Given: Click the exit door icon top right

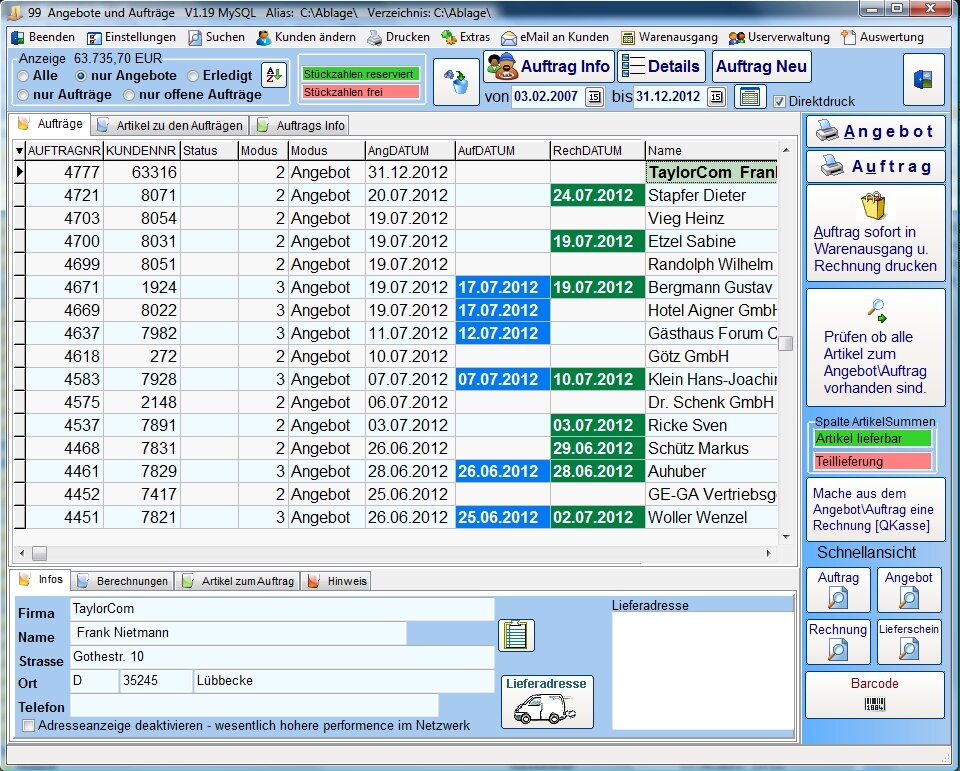Looking at the screenshot, I should [923, 80].
